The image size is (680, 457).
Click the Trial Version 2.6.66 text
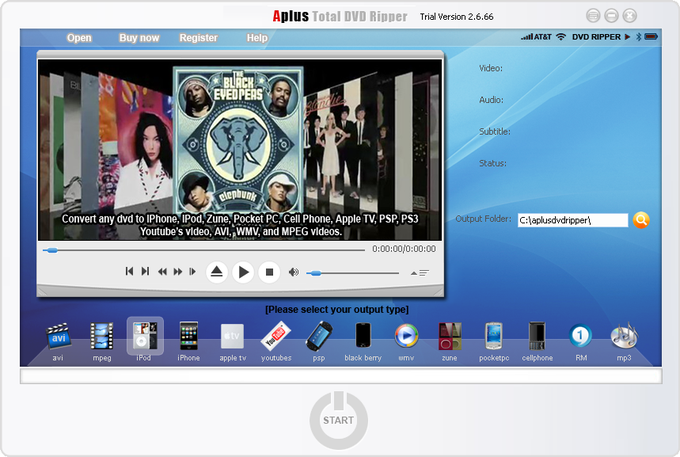pyautogui.click(x=457, y=17)
